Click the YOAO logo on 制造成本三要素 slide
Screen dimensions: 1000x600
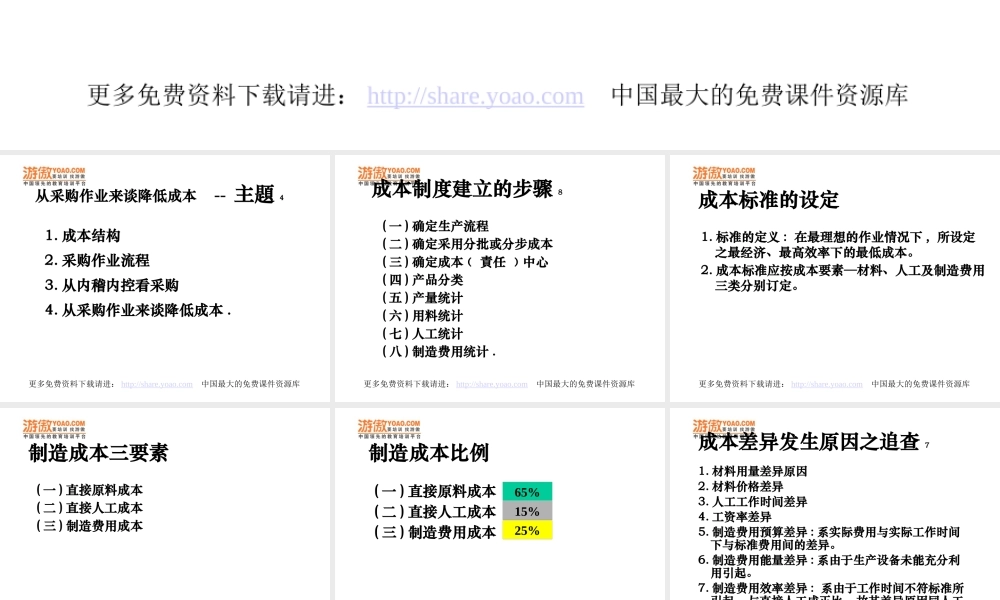54,428
